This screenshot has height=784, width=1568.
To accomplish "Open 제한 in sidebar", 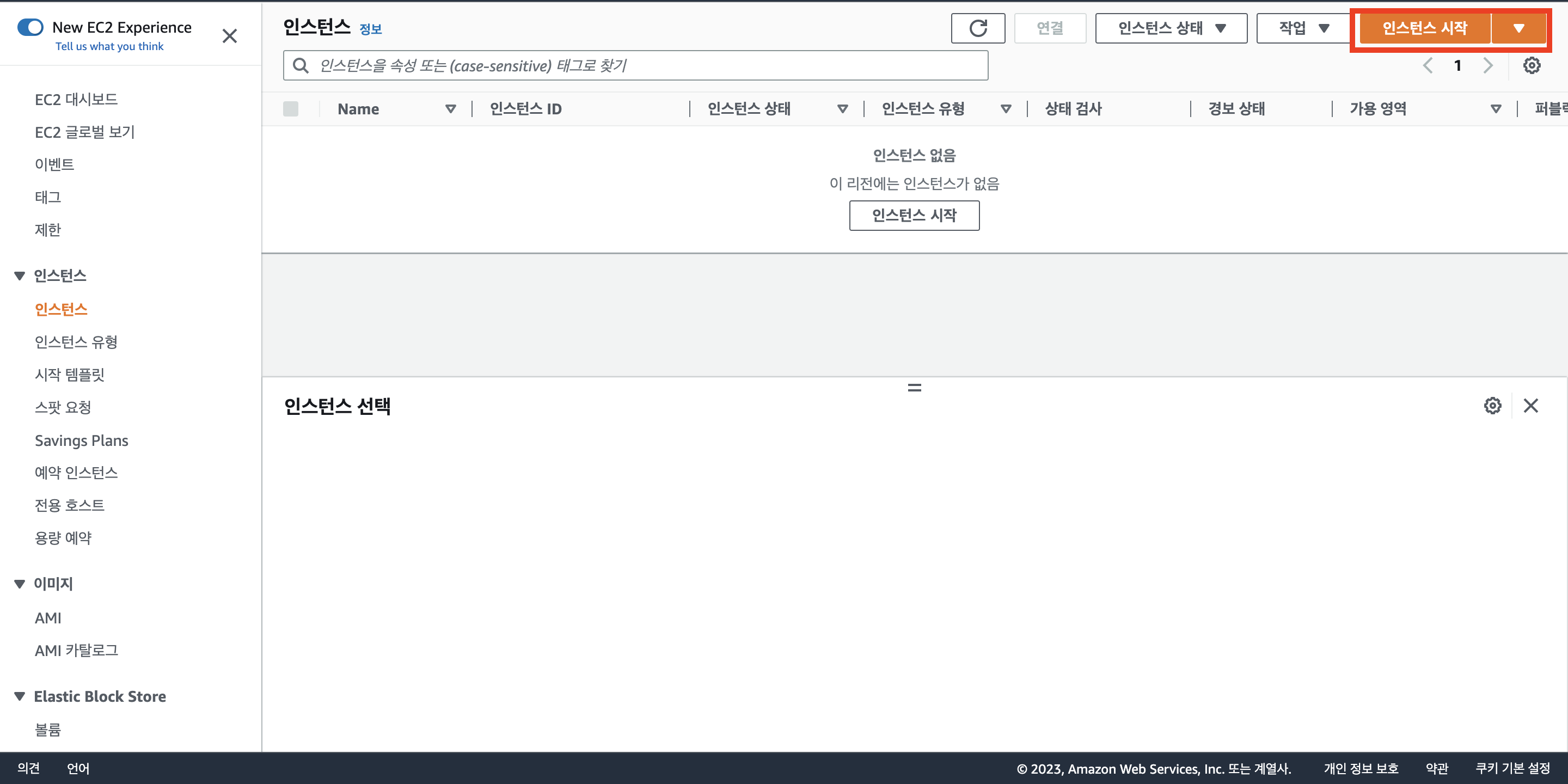I will pyautogui.click(x=48, y=229).
